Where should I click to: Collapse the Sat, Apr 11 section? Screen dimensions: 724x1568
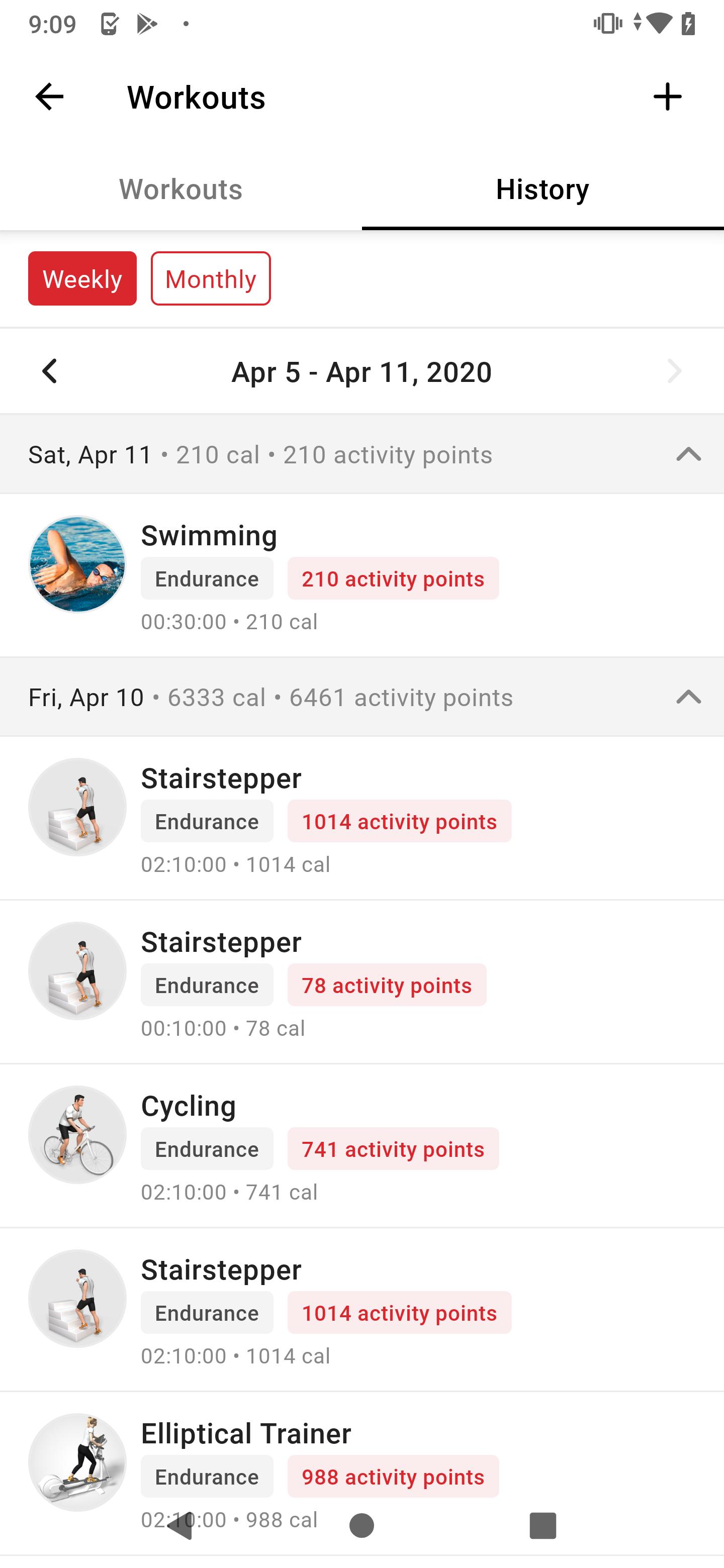pyautogui.click(x=689, y=454)
